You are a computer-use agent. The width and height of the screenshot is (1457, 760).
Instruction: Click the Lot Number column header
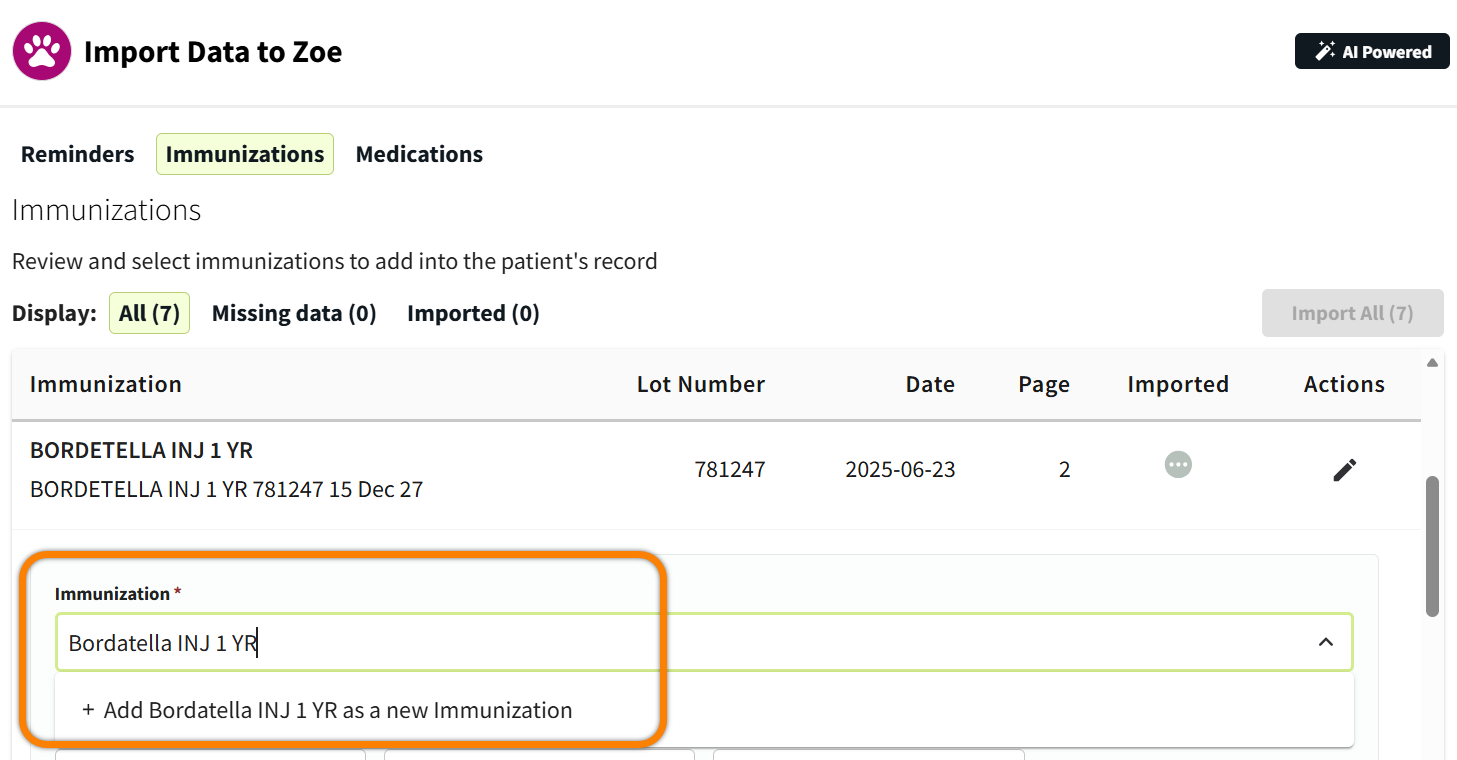[700, 385]
